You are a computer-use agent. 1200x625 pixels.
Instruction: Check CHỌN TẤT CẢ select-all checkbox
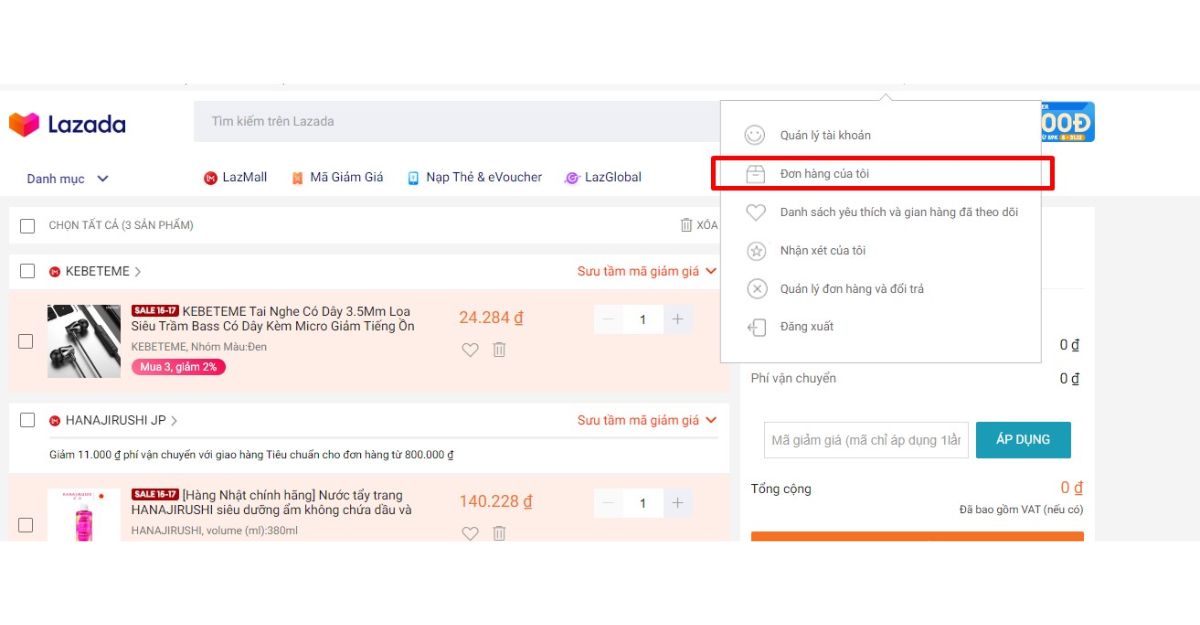[x=27, y=226]
